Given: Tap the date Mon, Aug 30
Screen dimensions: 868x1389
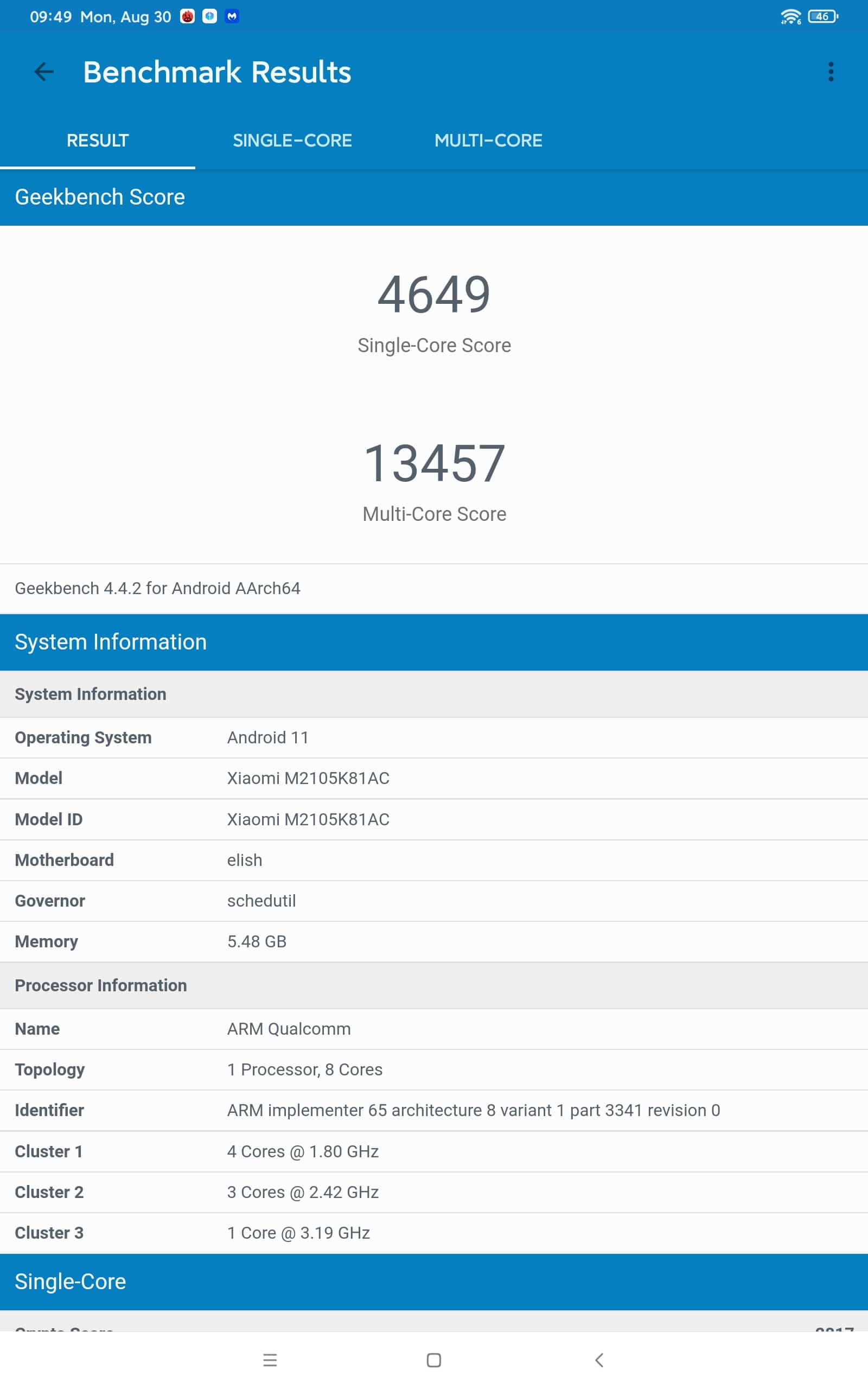Looking at the screenshot, I should (126, 17).
